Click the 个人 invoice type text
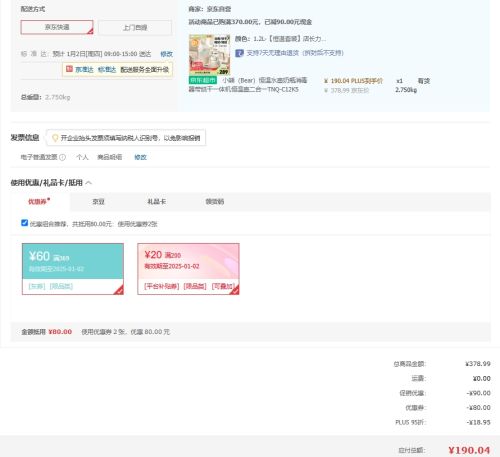Image resolution: width=500 pixels, height=457 pixels. tap(82, 157)
